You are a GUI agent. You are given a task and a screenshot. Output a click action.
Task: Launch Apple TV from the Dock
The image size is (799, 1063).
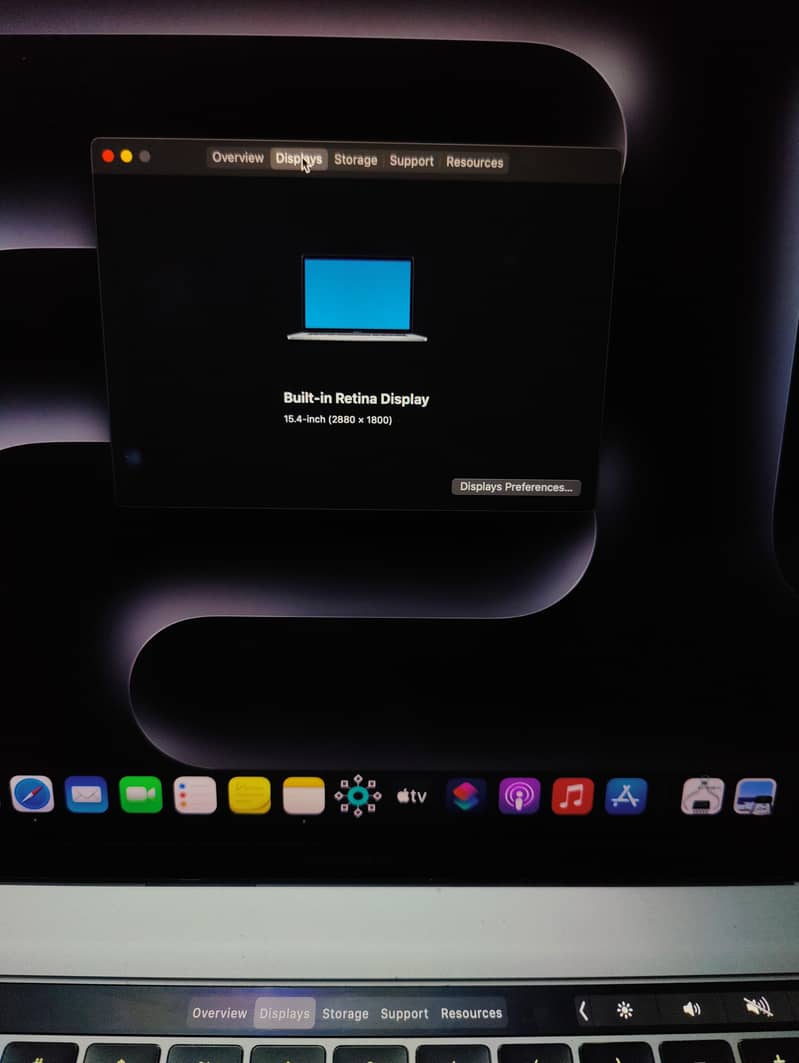coord(412,796)
